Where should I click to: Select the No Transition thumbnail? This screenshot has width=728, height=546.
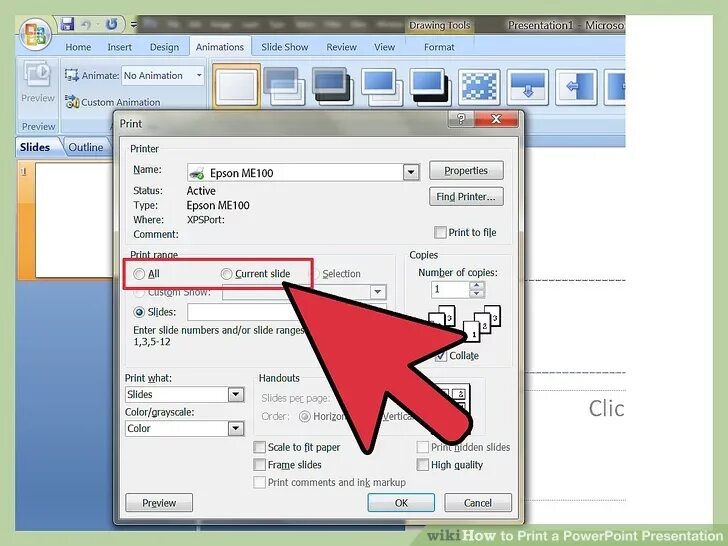click(x=236, y=86)
